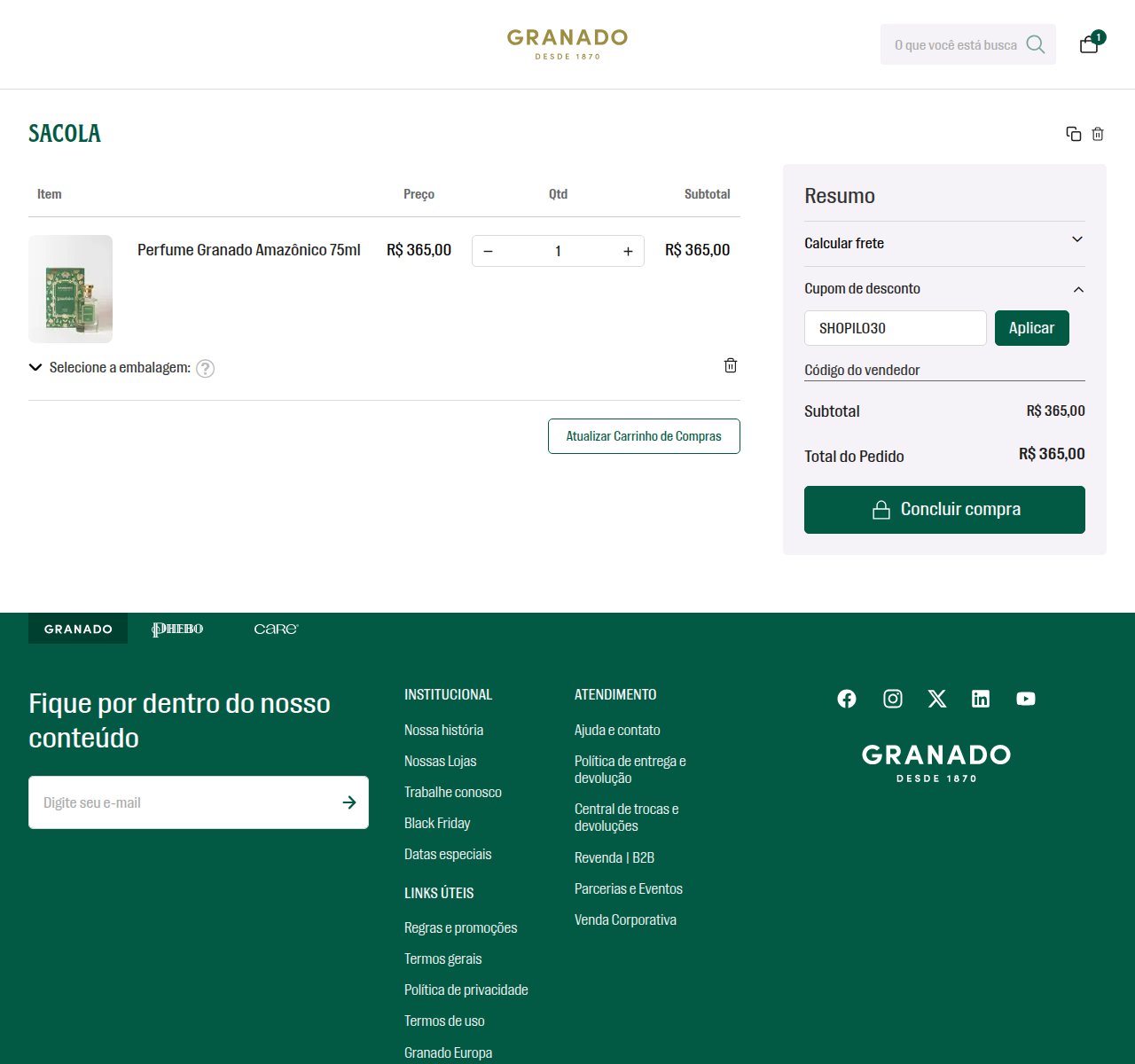Open Política de entrega e devolução link
The image size is (1135, 1064).
click(x=630, y=770)
